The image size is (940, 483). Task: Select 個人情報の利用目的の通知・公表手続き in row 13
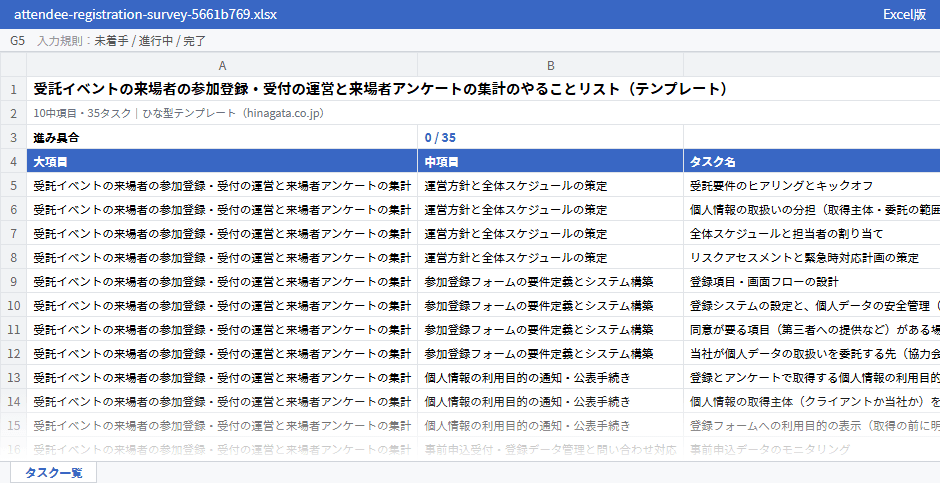[x=550, y=377]
